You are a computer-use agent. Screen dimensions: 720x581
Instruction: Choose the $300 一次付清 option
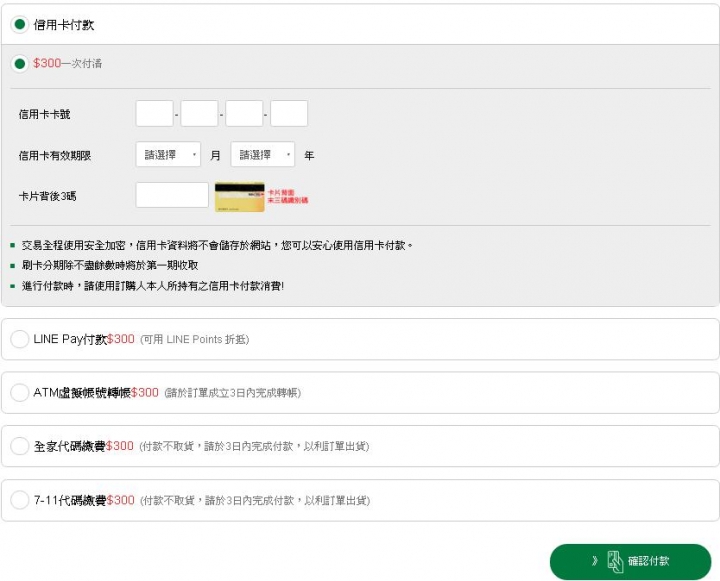tap(20, 63)
